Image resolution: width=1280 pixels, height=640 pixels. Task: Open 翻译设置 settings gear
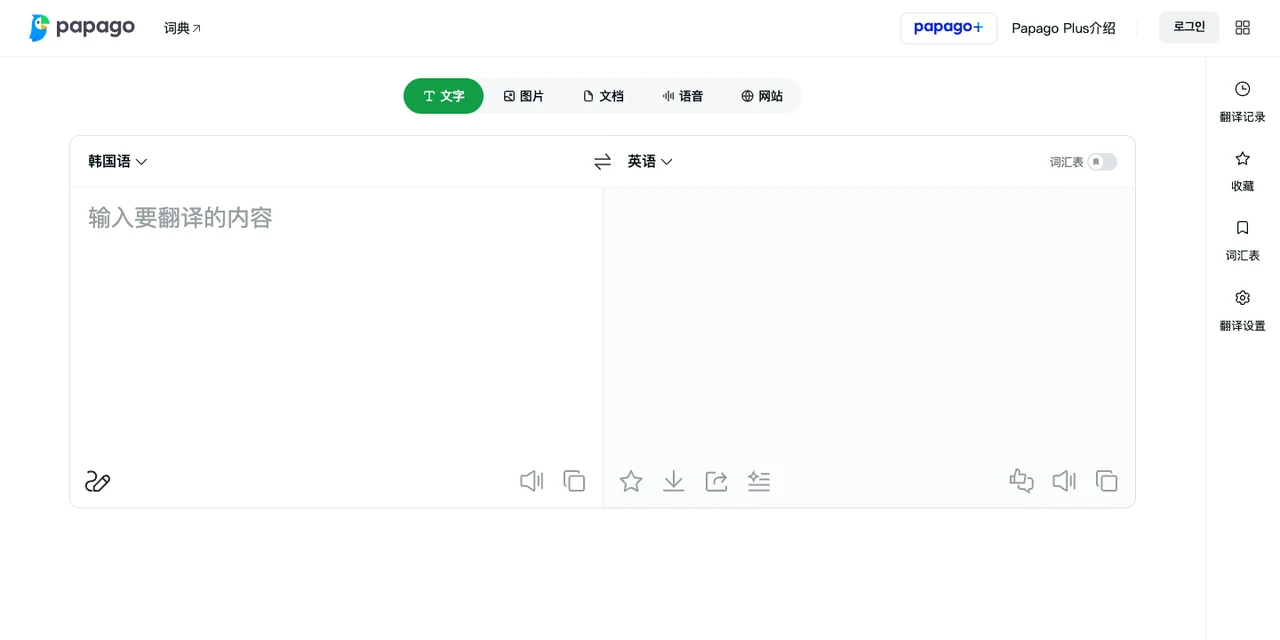pyautogui.click(x=1242, y=311)
